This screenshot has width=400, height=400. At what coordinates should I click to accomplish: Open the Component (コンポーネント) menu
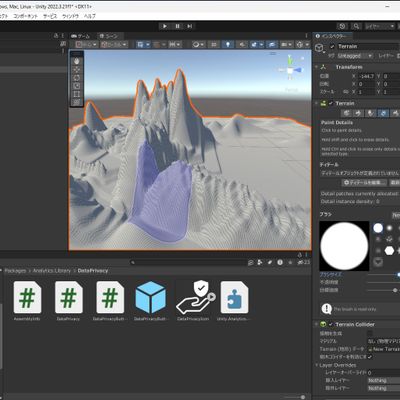coord(26,16)
